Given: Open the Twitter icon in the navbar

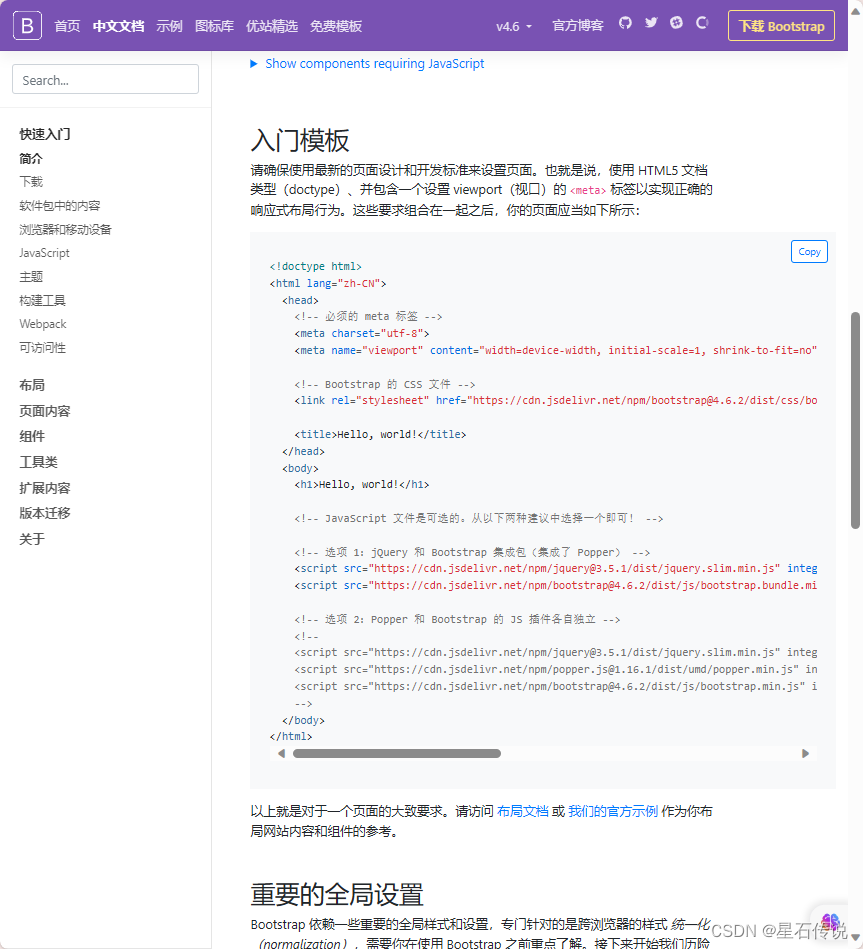Looking at the screenshot, I should tap(650, 23).
